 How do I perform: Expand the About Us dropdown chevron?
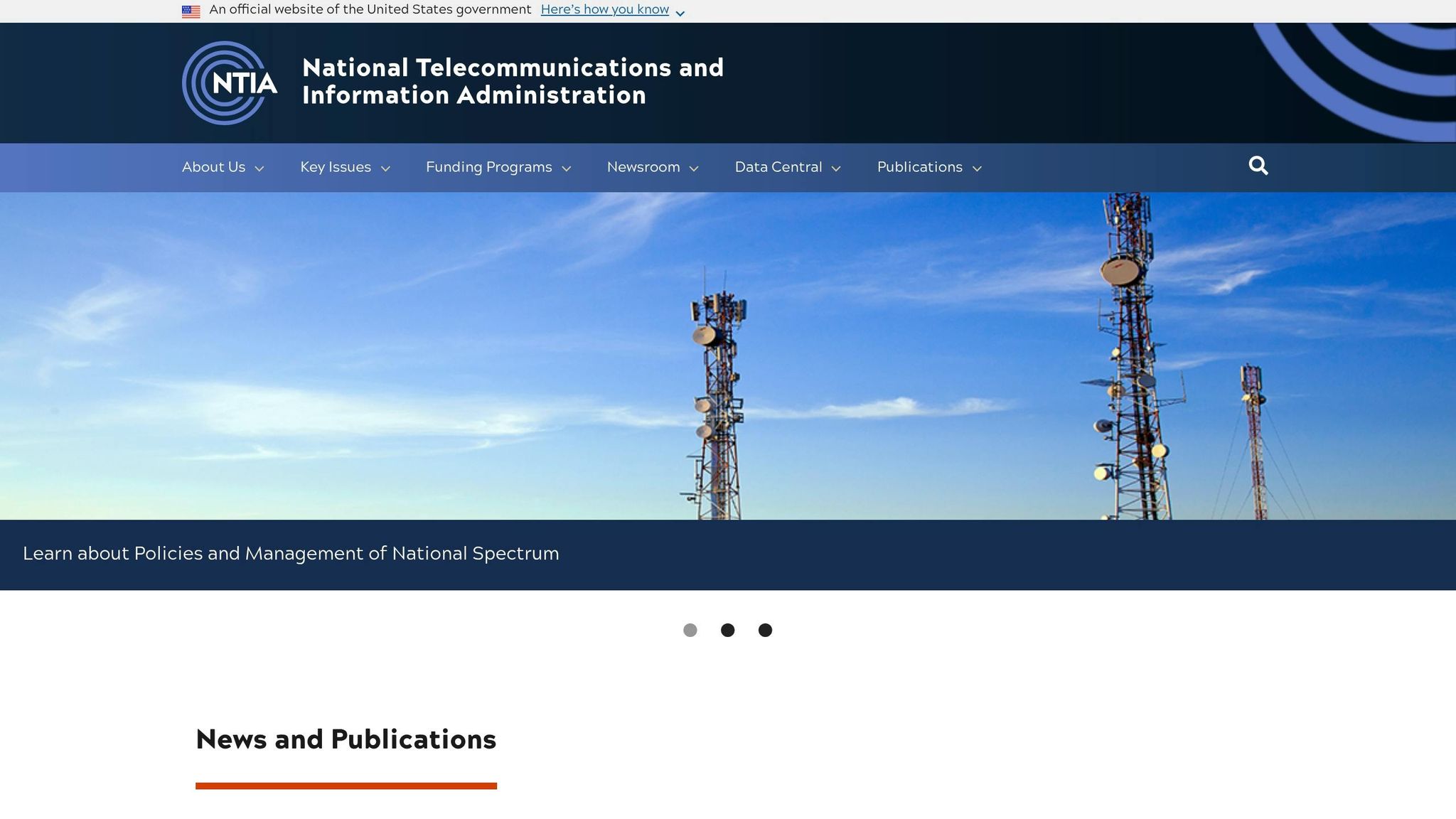259,169
